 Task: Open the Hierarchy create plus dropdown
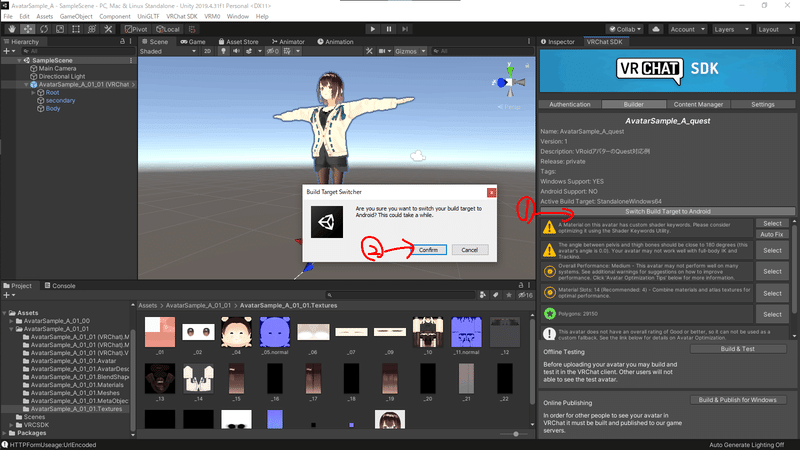[9, 51]
